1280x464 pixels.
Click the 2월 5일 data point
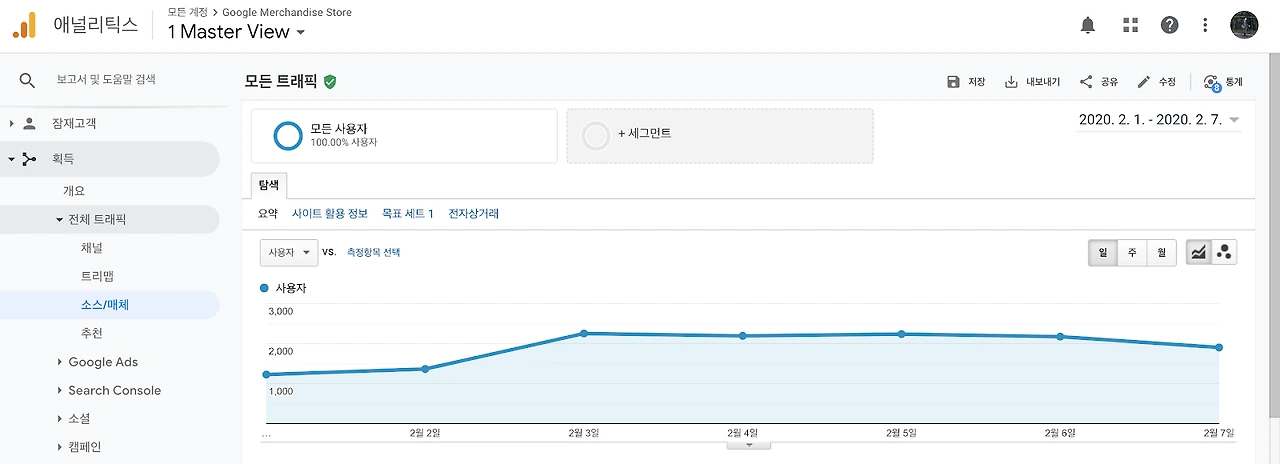(x=901, y=334)
